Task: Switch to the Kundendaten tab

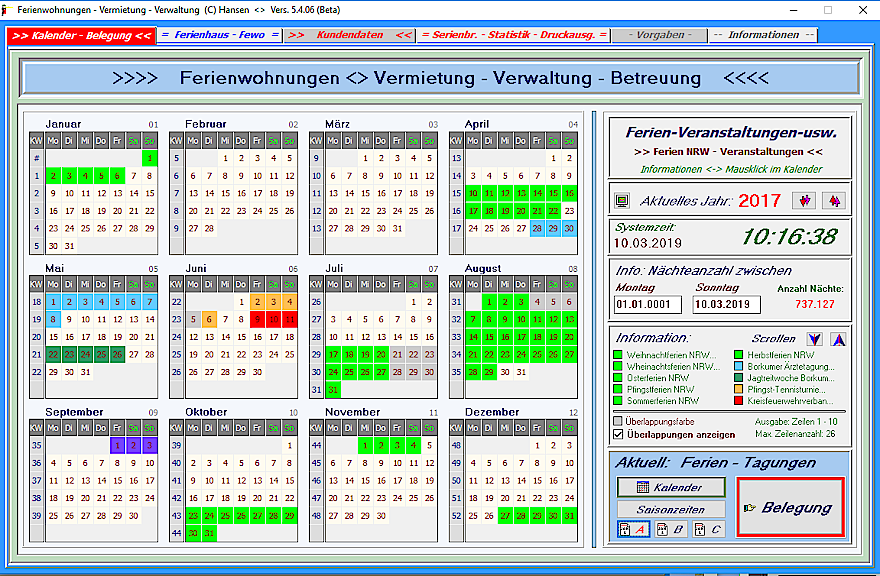Action: tap(348, 35)
